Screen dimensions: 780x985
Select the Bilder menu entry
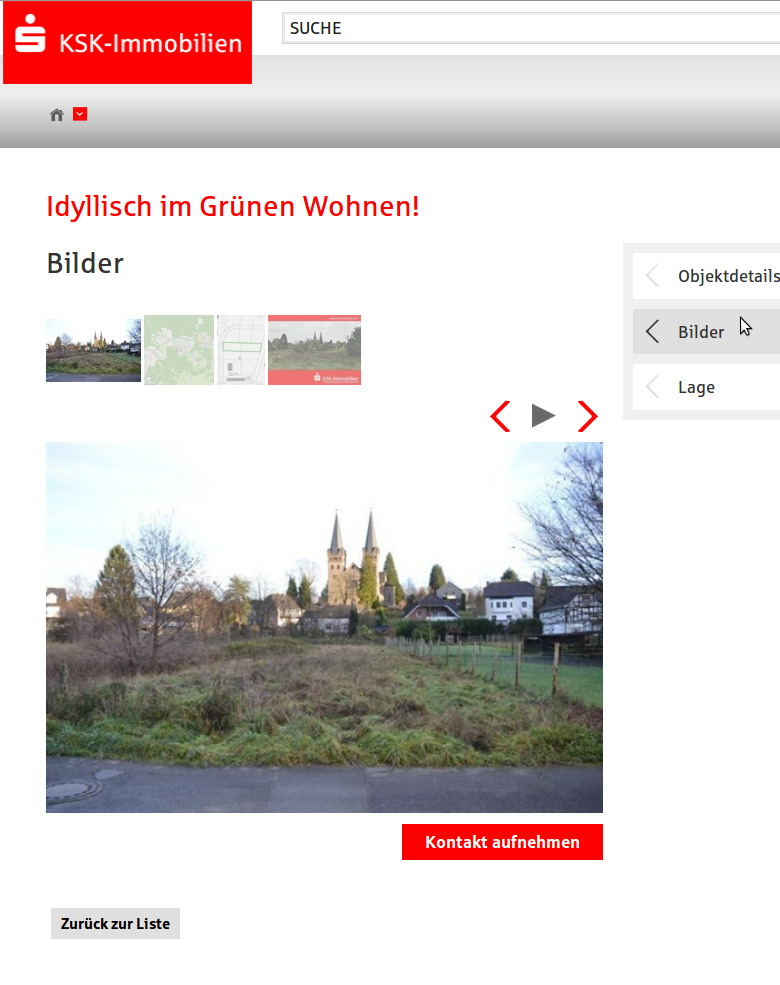click(x=707, y=331)
